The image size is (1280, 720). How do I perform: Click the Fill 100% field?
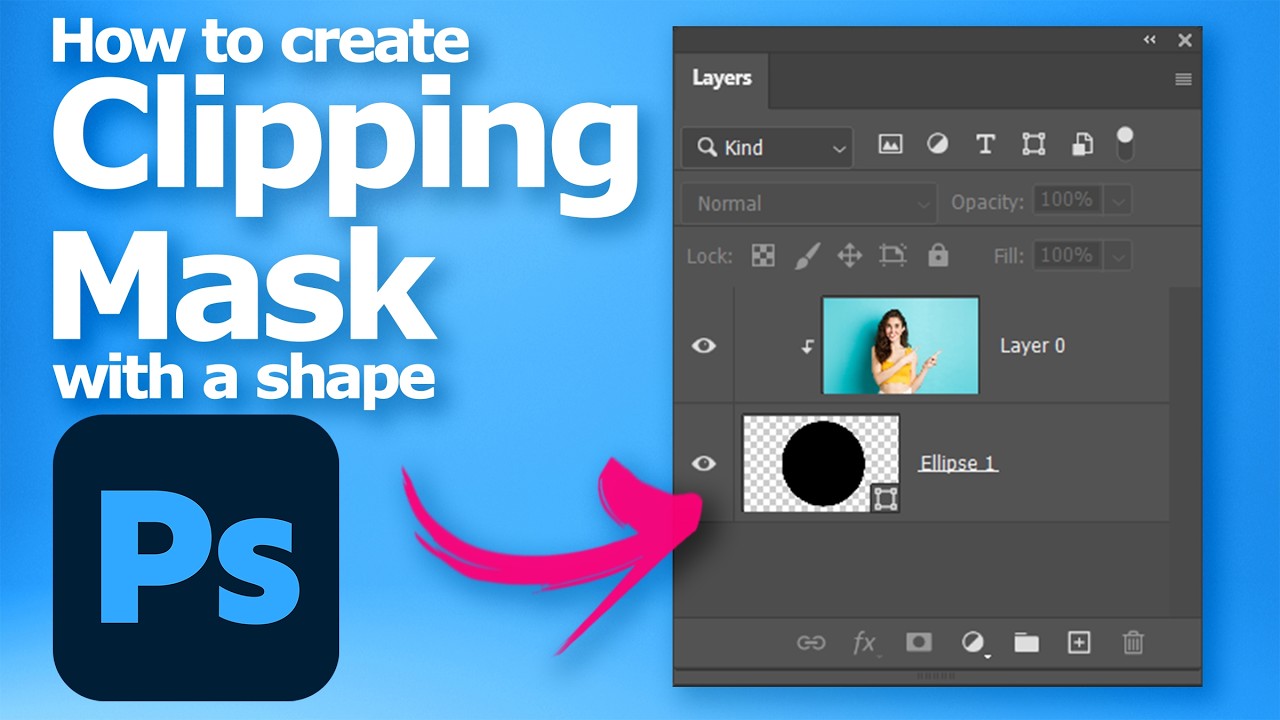click(1070, 256)
